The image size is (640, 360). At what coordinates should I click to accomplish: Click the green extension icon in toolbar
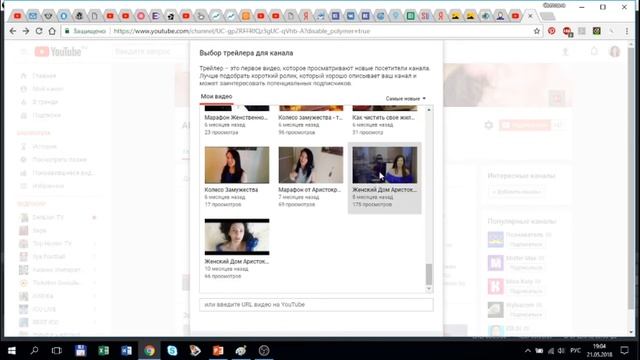click(597, 31)
